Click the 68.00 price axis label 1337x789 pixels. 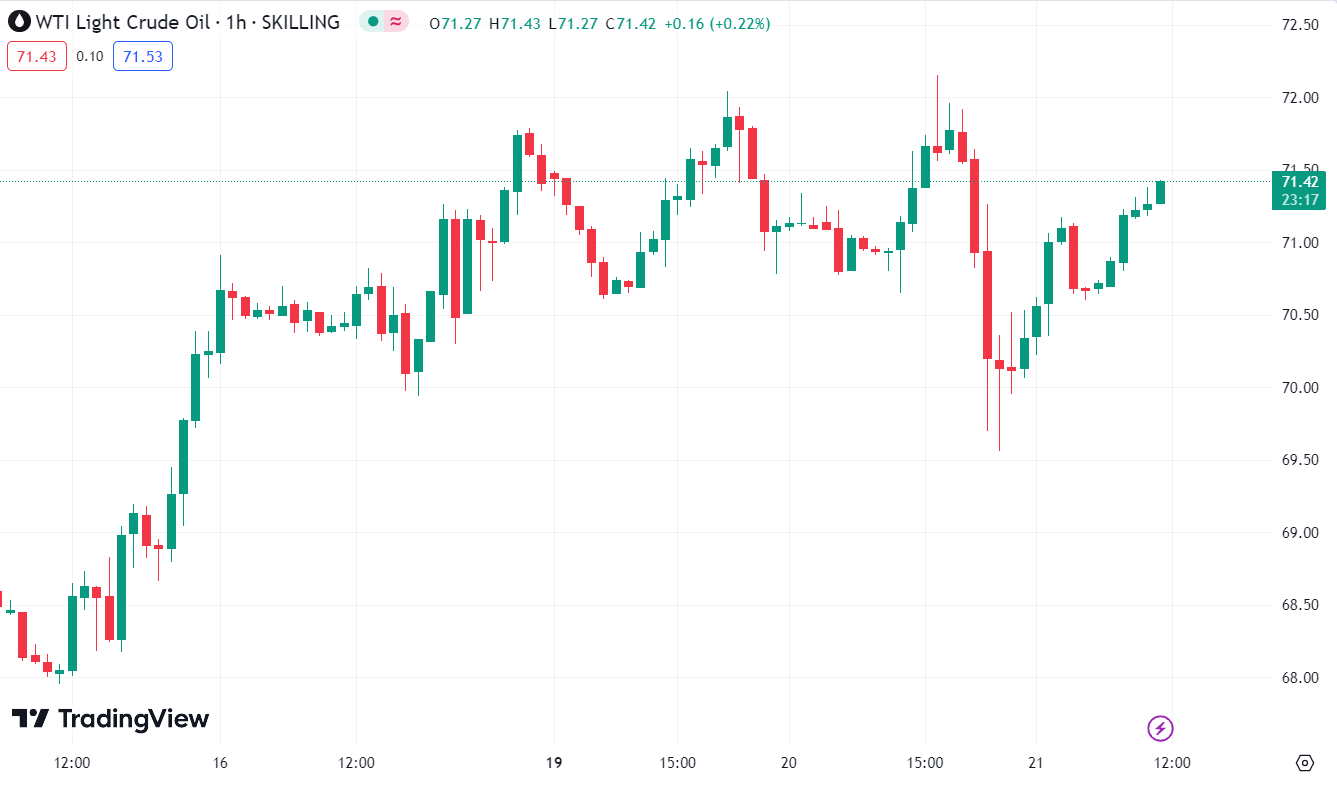point(1298,678)
